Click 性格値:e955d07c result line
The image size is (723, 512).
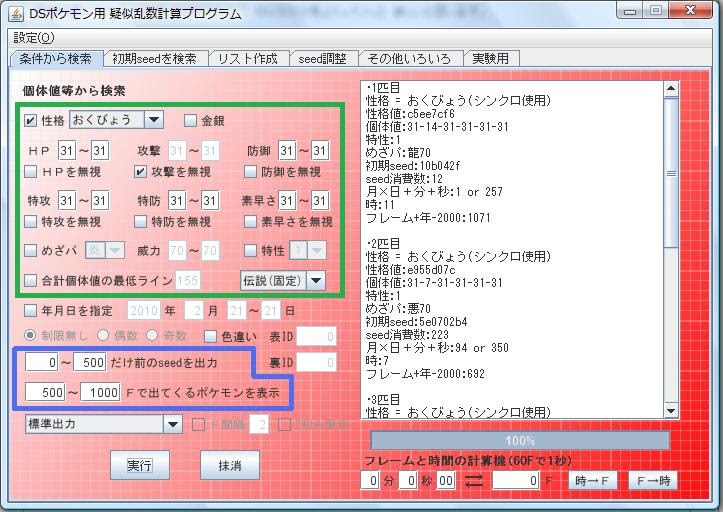tap(410, 269)
